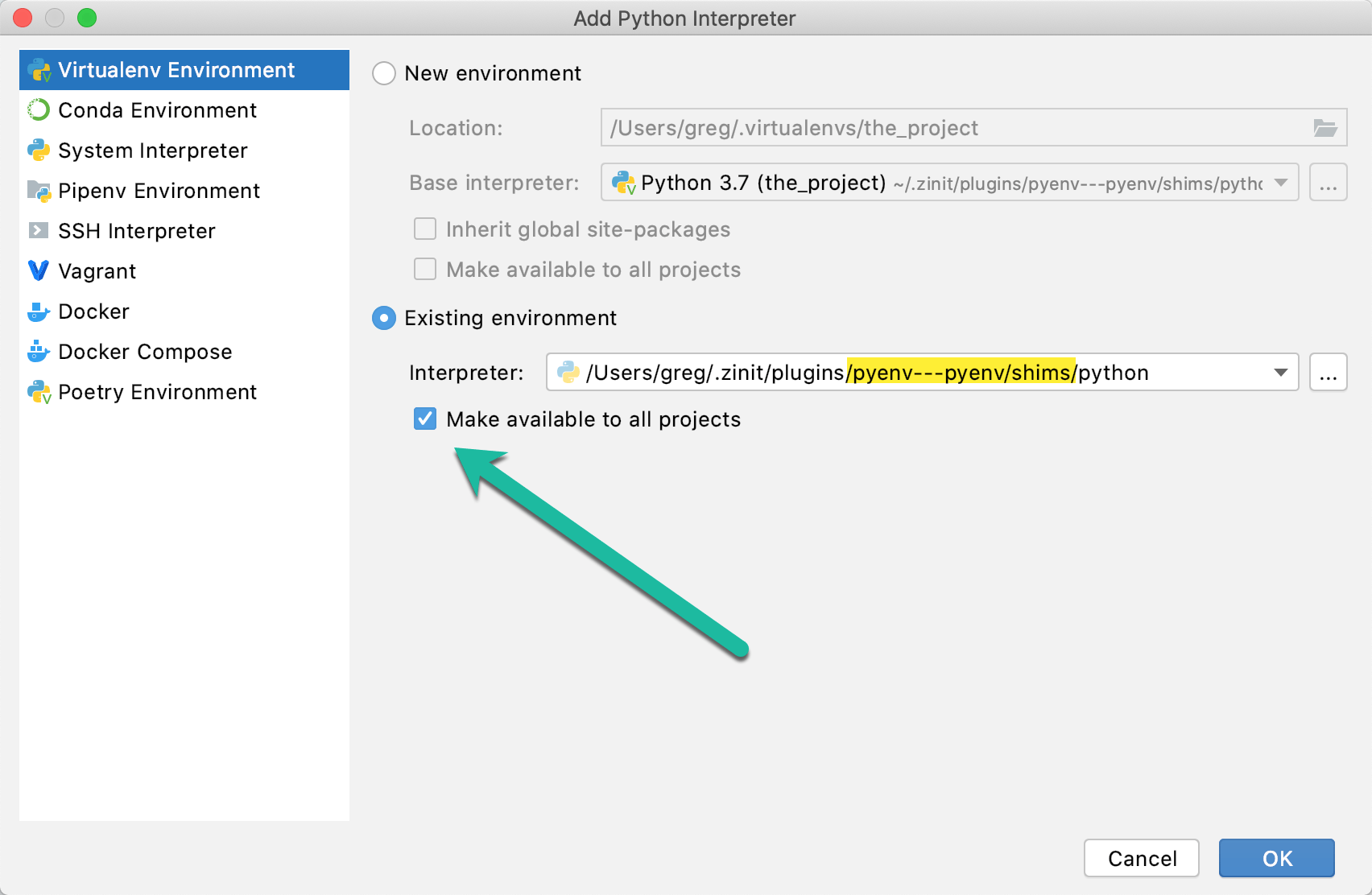Click the Poetry Environment icon

coord(39,392)
